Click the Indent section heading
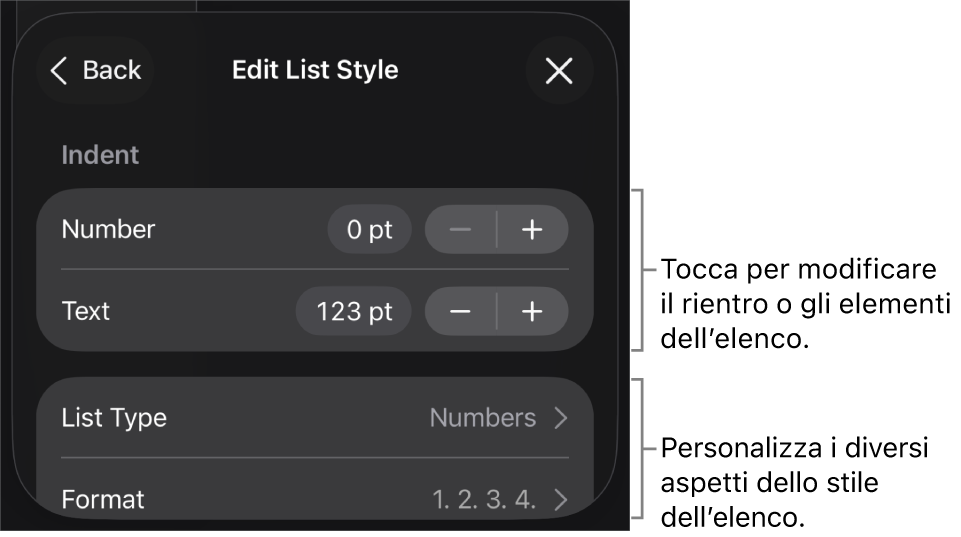The height and width of the screenshot is (537, 961). pyautogui.click(x=100, y=155)
